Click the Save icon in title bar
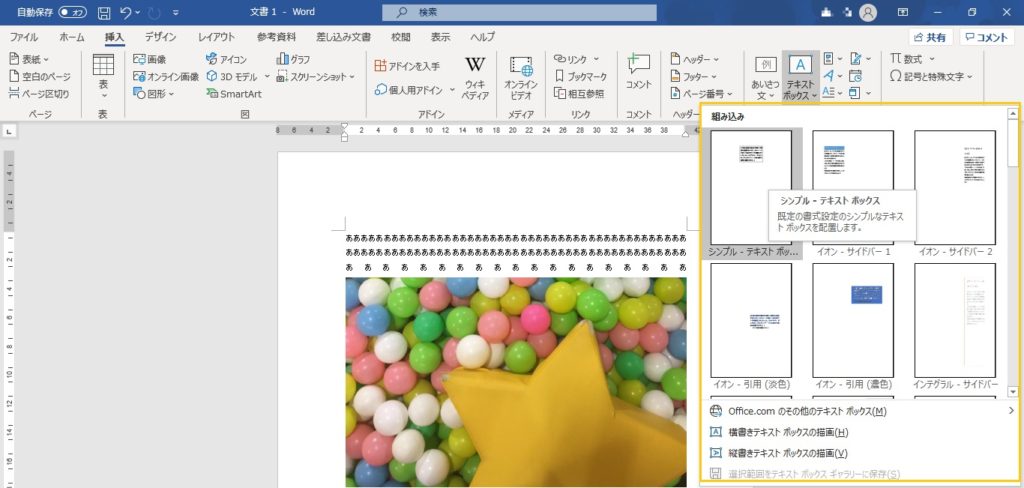The width and height of the screenshot is (1024, 488). click(104, 12)
